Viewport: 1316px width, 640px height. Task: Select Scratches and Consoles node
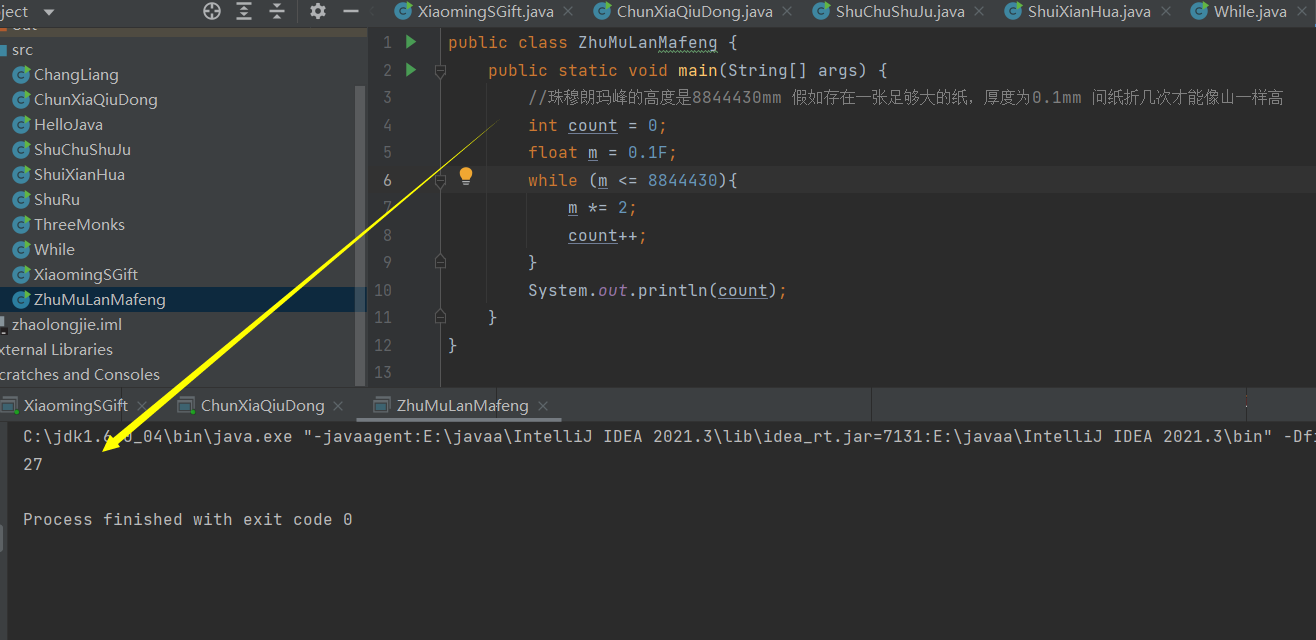[80, 374]
